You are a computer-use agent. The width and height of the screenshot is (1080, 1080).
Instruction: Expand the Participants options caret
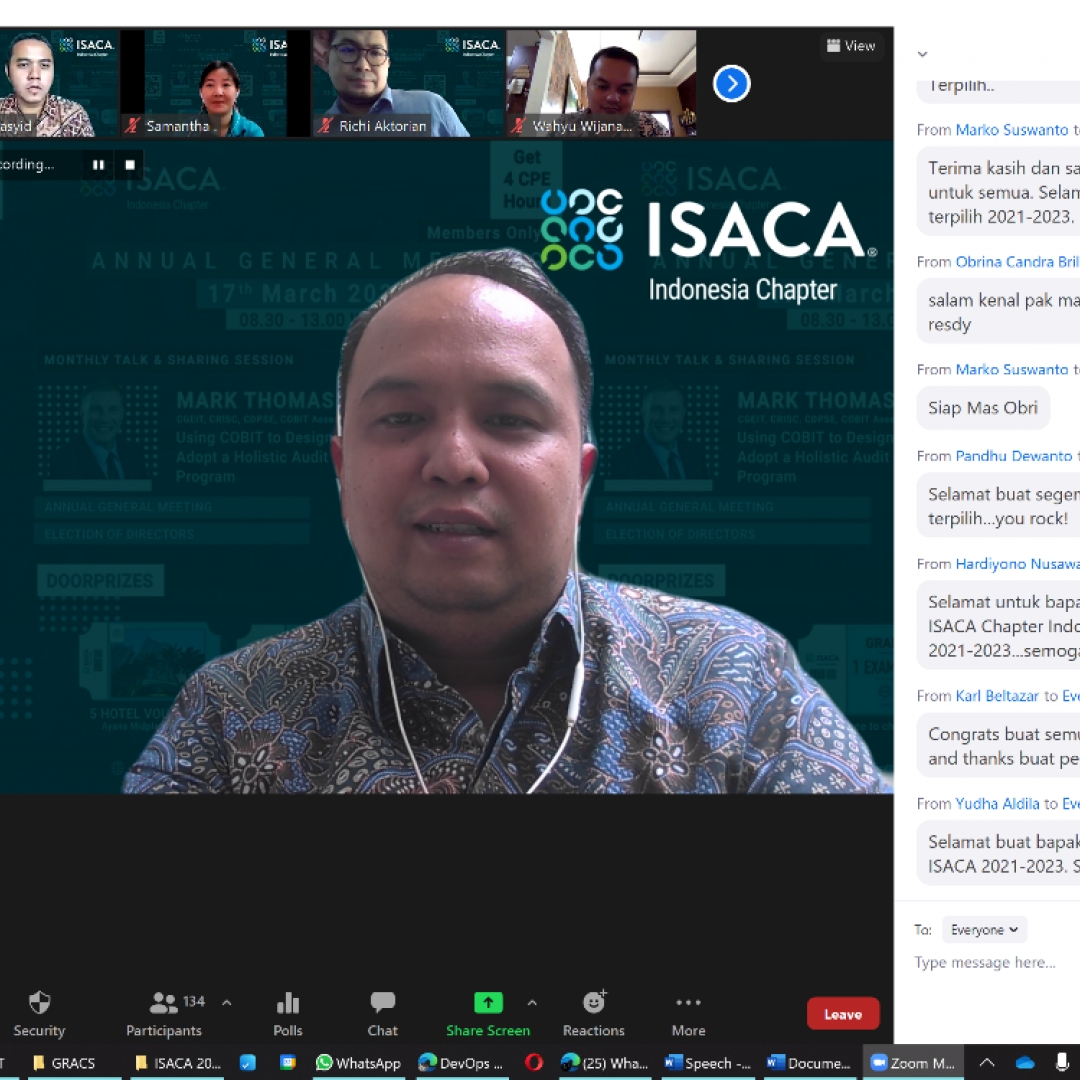click(x=227, y=1003)
